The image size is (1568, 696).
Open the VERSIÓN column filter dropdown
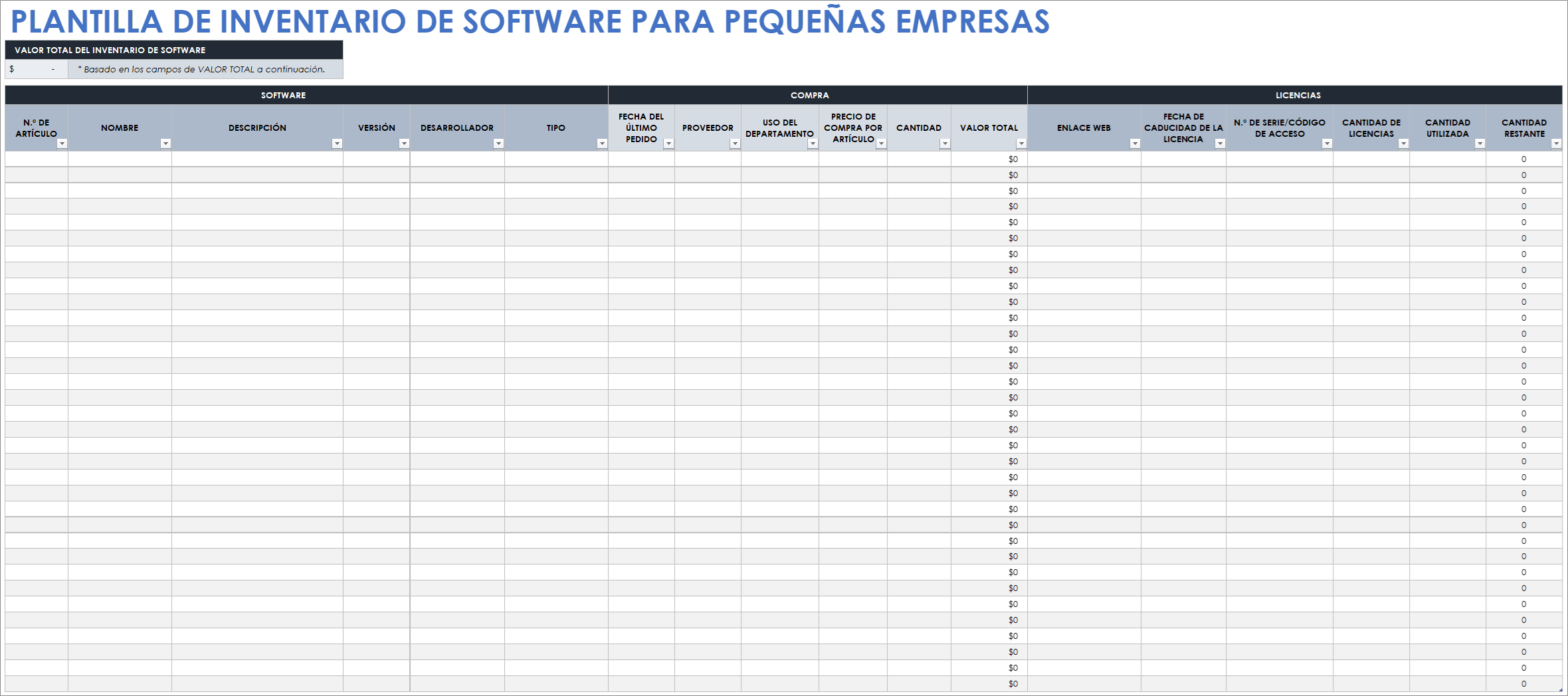(404, 144)
